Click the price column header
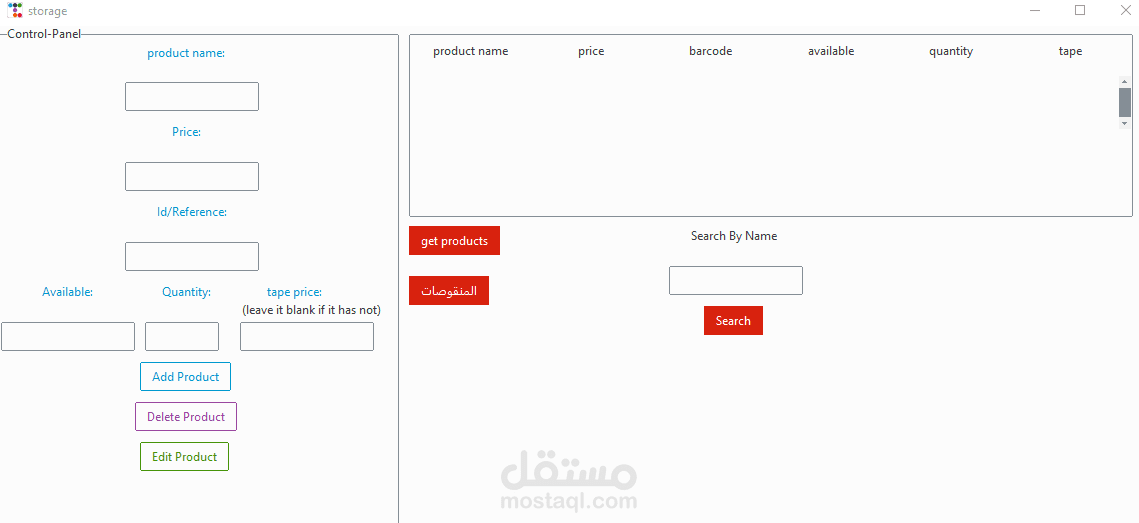The image size is (1139, 523). pos(591,51)
